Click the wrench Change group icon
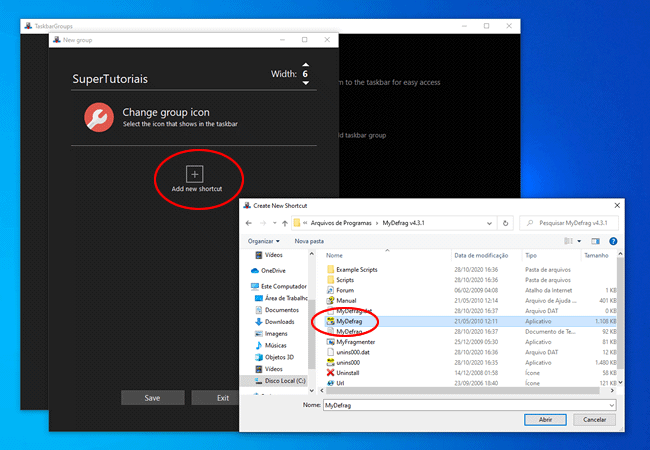Image resolution: width=650 pixels, height=450 pixels. click(99, 118)
